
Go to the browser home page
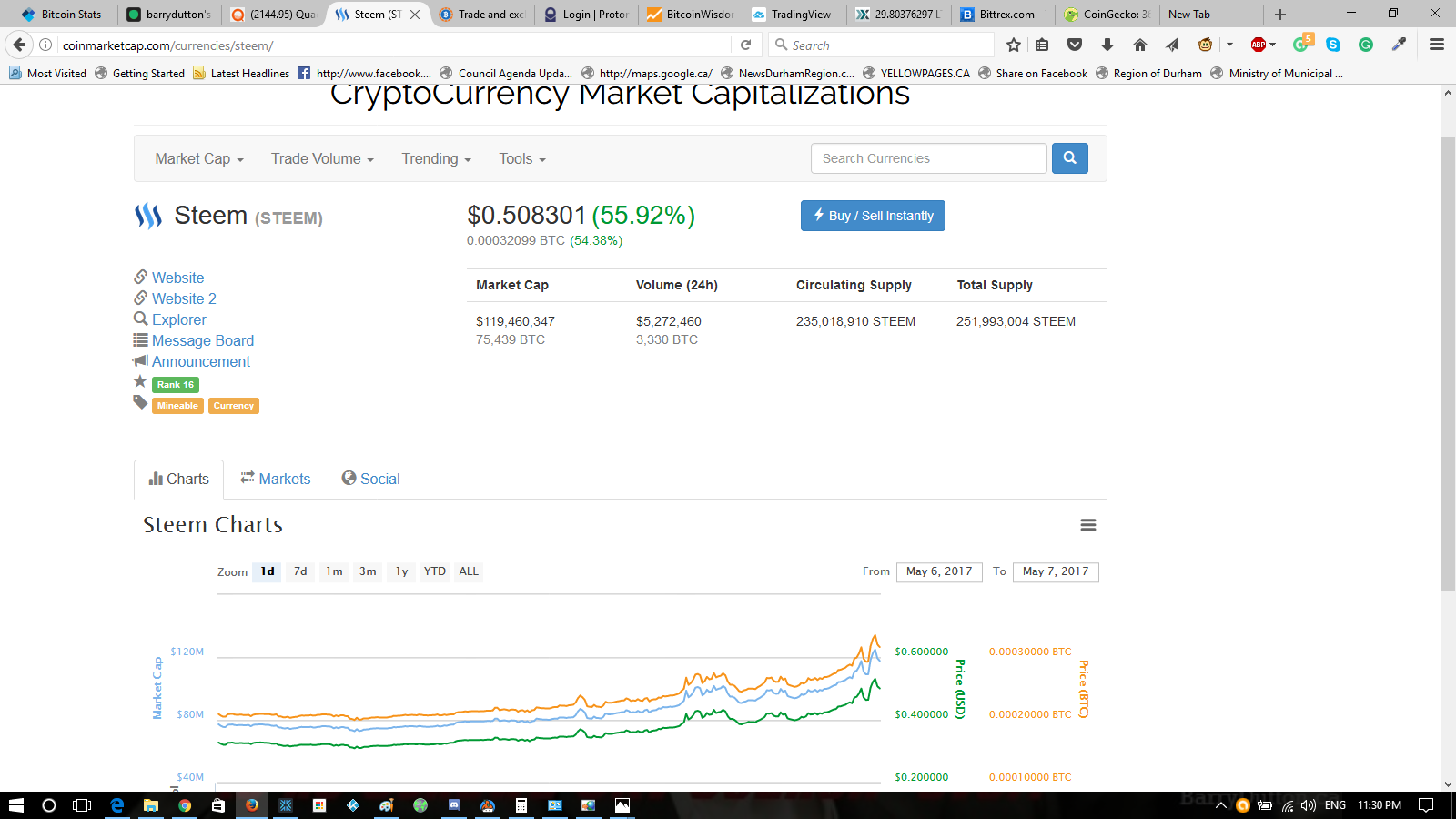click(x=1140, y=45)
